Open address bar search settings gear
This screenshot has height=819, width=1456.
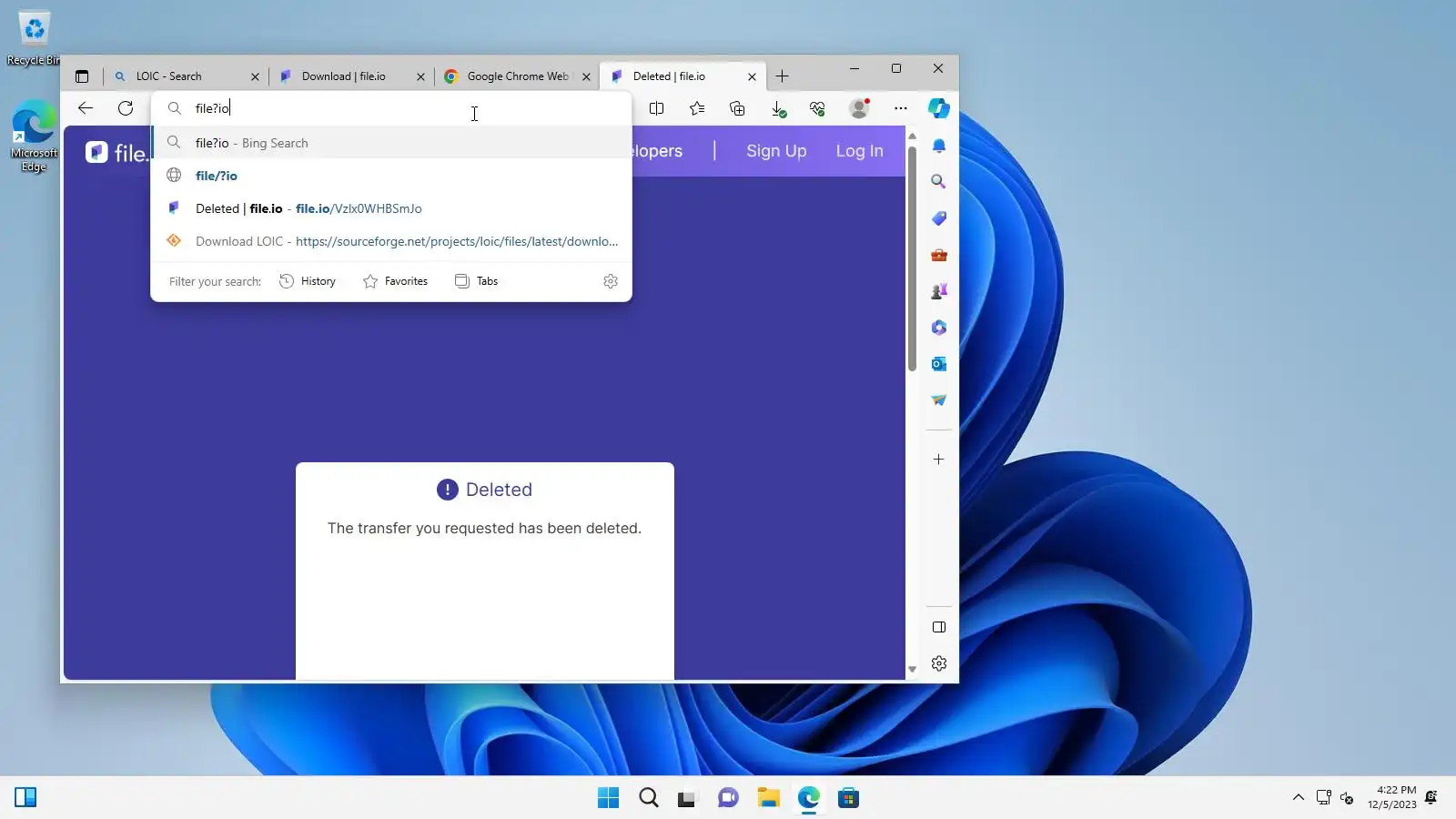611,281
